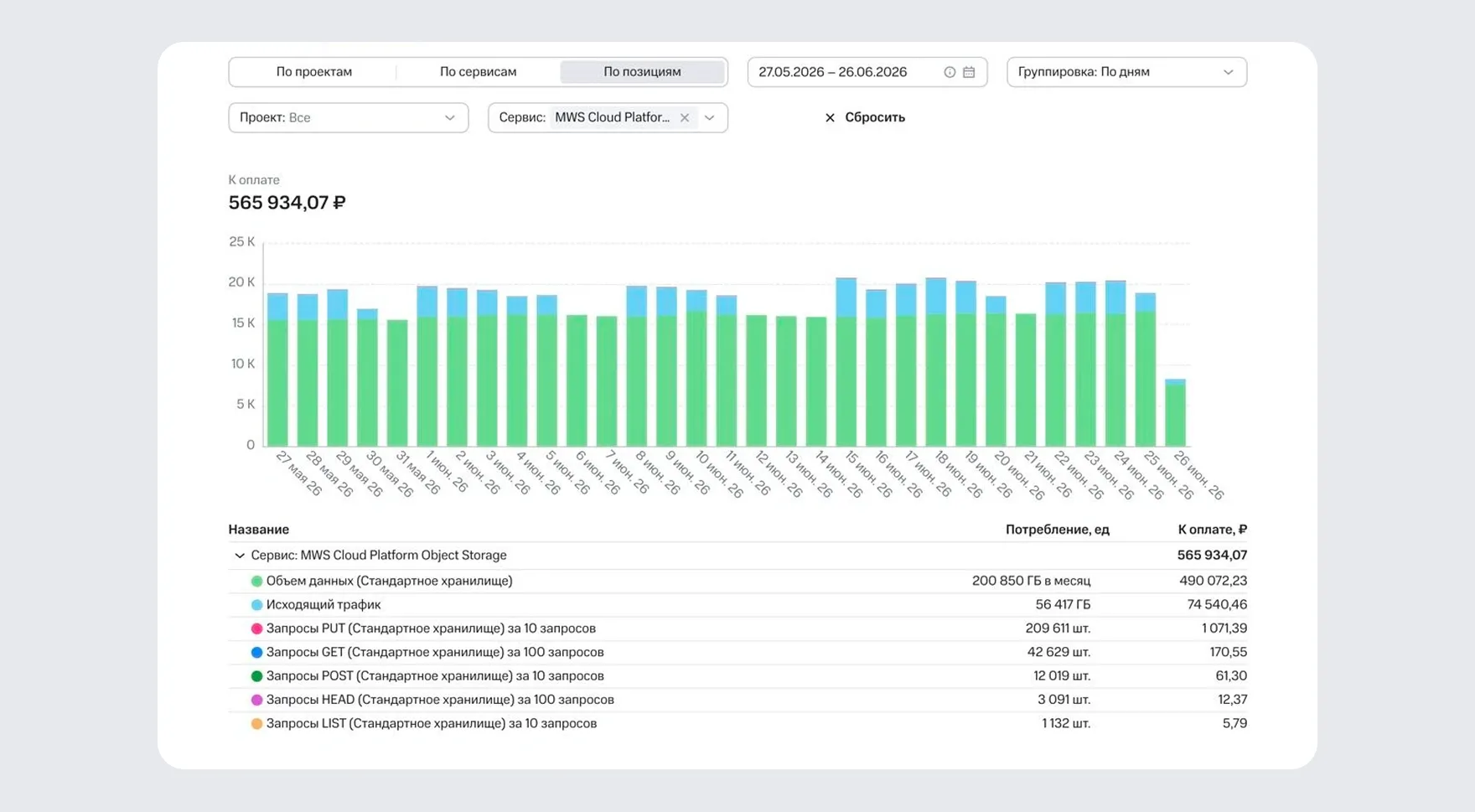The image size is (1475, 812).
Task: Click light blue dot for Исходящий трафик
Action: (256, 604)
